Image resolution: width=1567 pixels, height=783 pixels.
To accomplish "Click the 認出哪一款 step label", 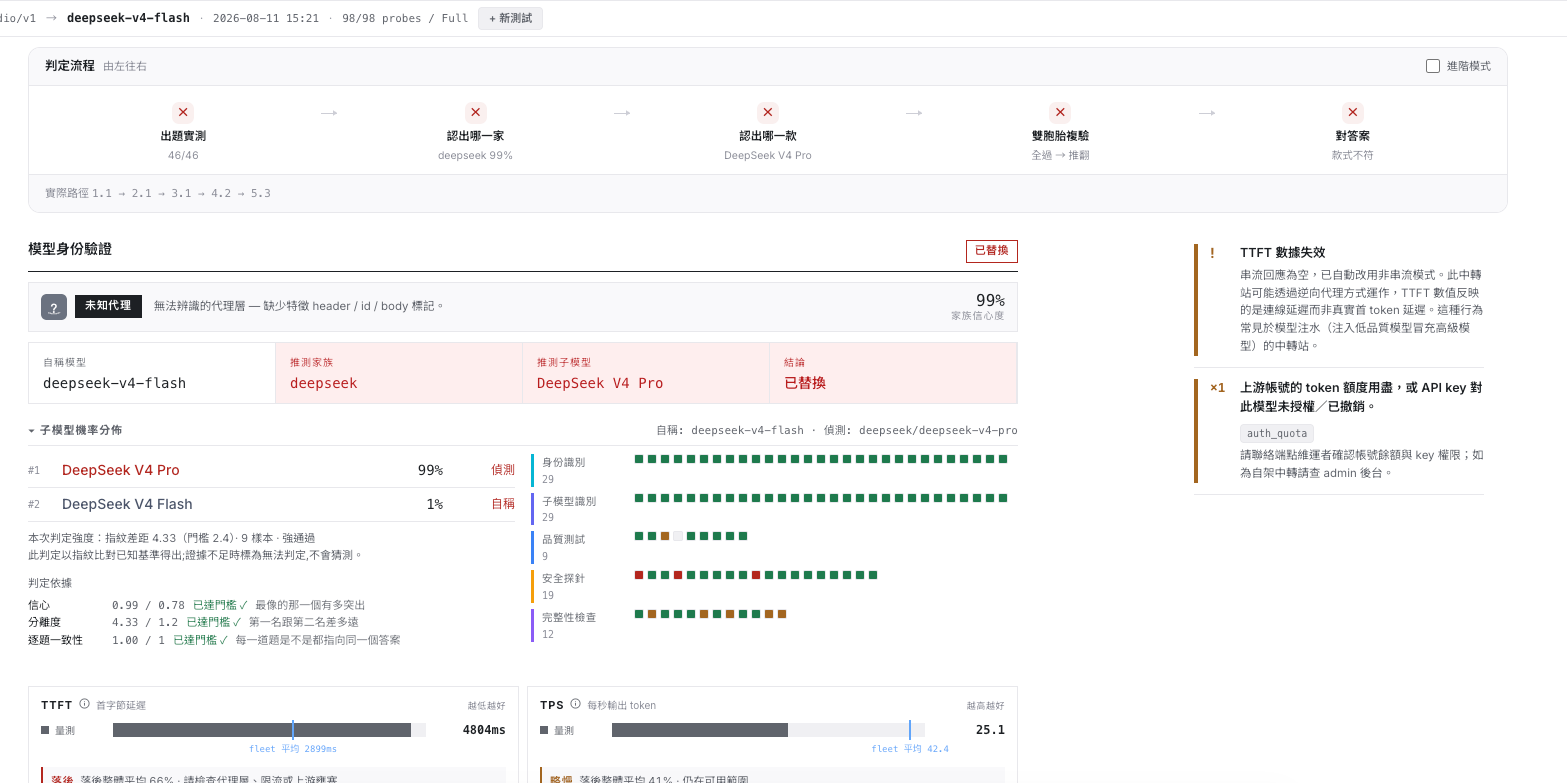I will [768, 136].
